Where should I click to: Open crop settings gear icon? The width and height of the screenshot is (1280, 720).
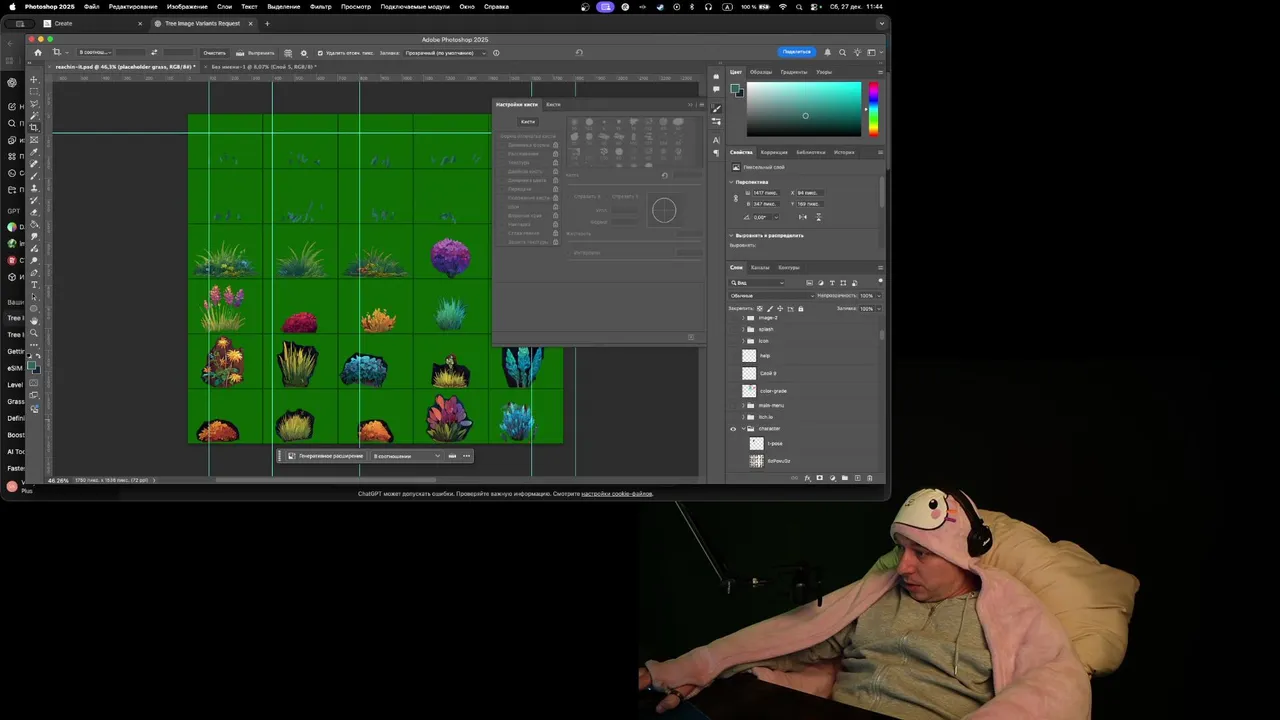304,53
